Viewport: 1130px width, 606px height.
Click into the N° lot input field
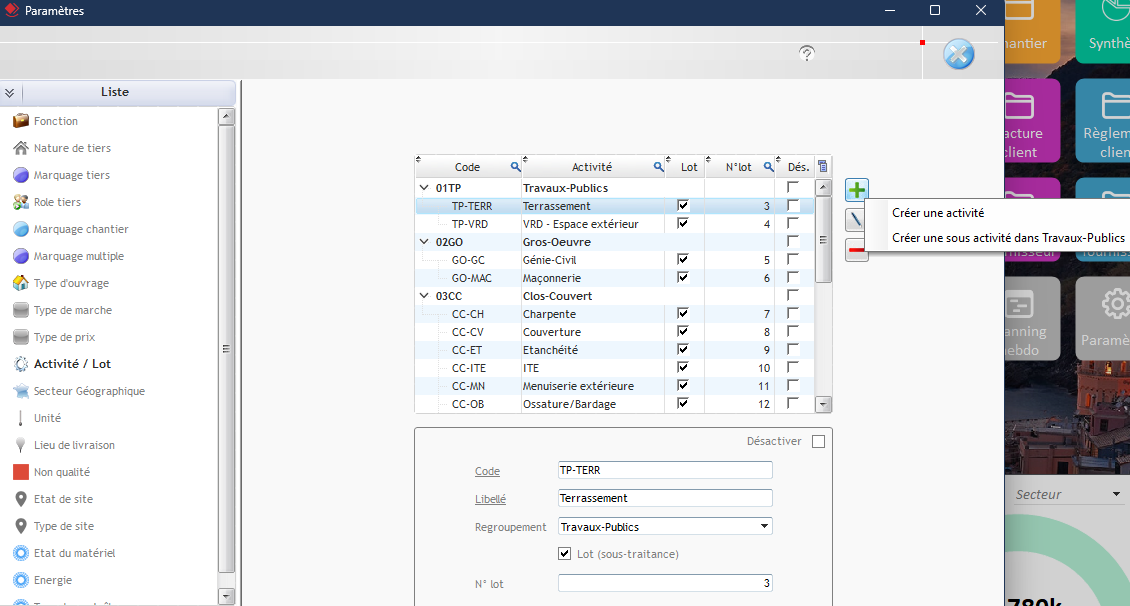(665, 583)
